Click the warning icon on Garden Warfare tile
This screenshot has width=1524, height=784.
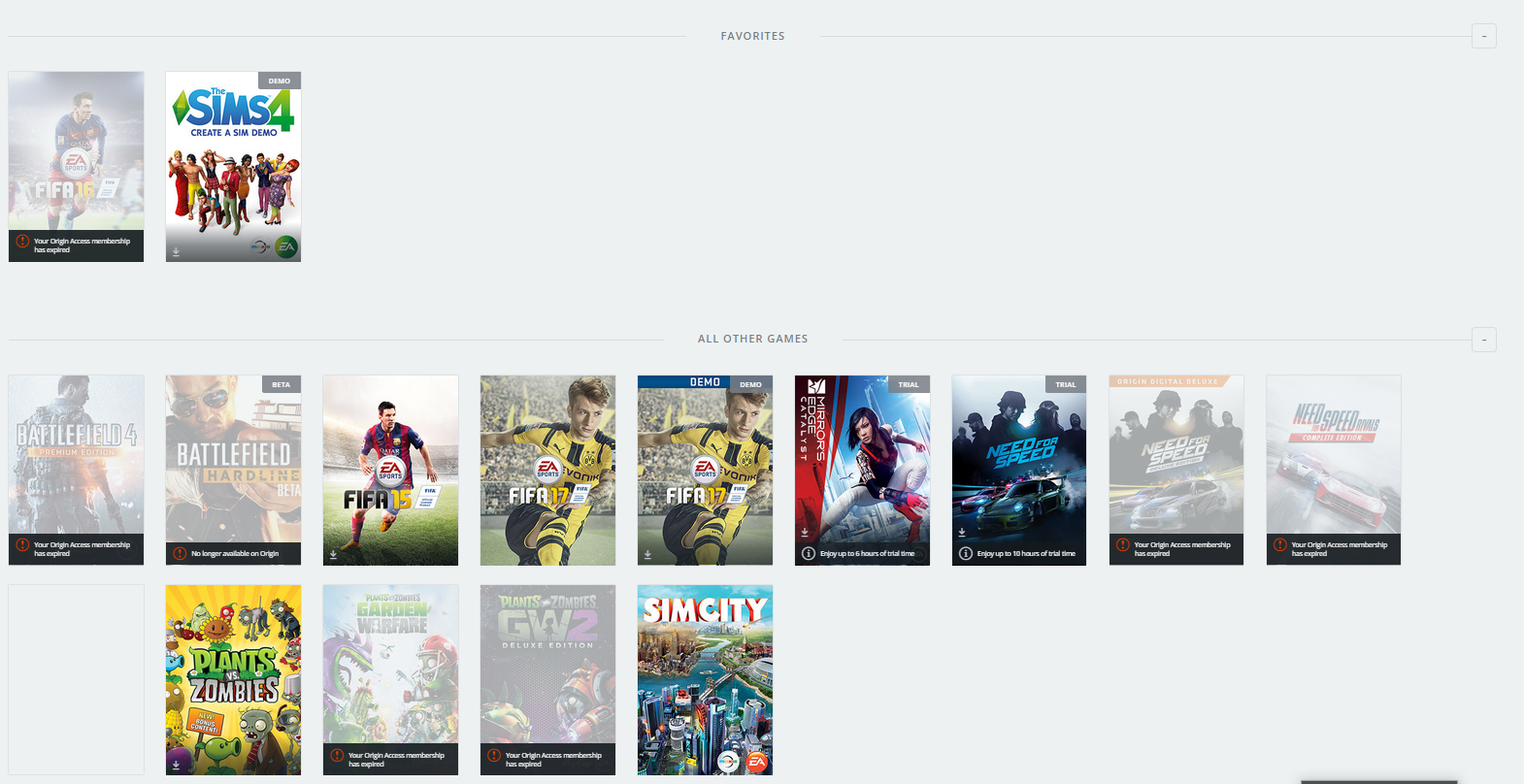337,756
